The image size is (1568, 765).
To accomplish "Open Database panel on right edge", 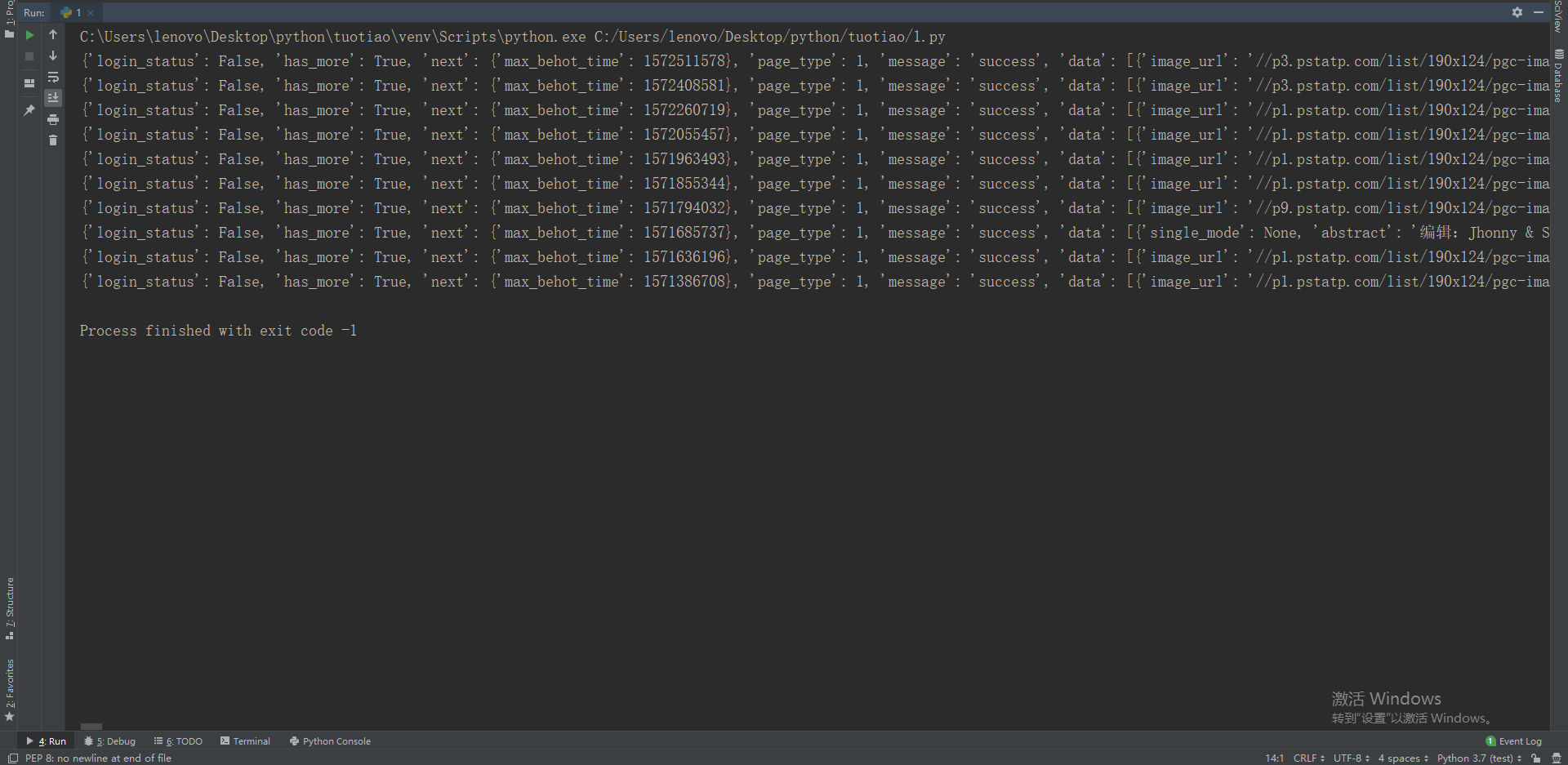I will [x=1559, y=75].
